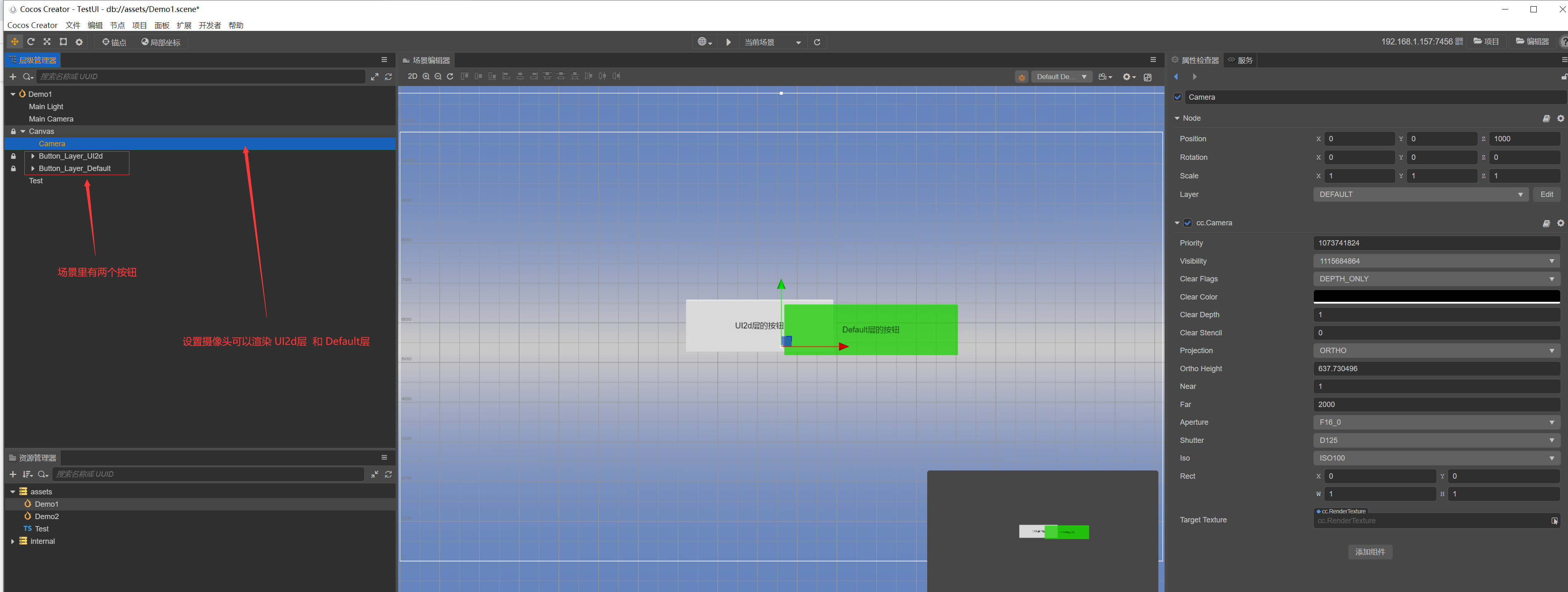
Task: Collapse the assets folder
Action: (13, 491)
